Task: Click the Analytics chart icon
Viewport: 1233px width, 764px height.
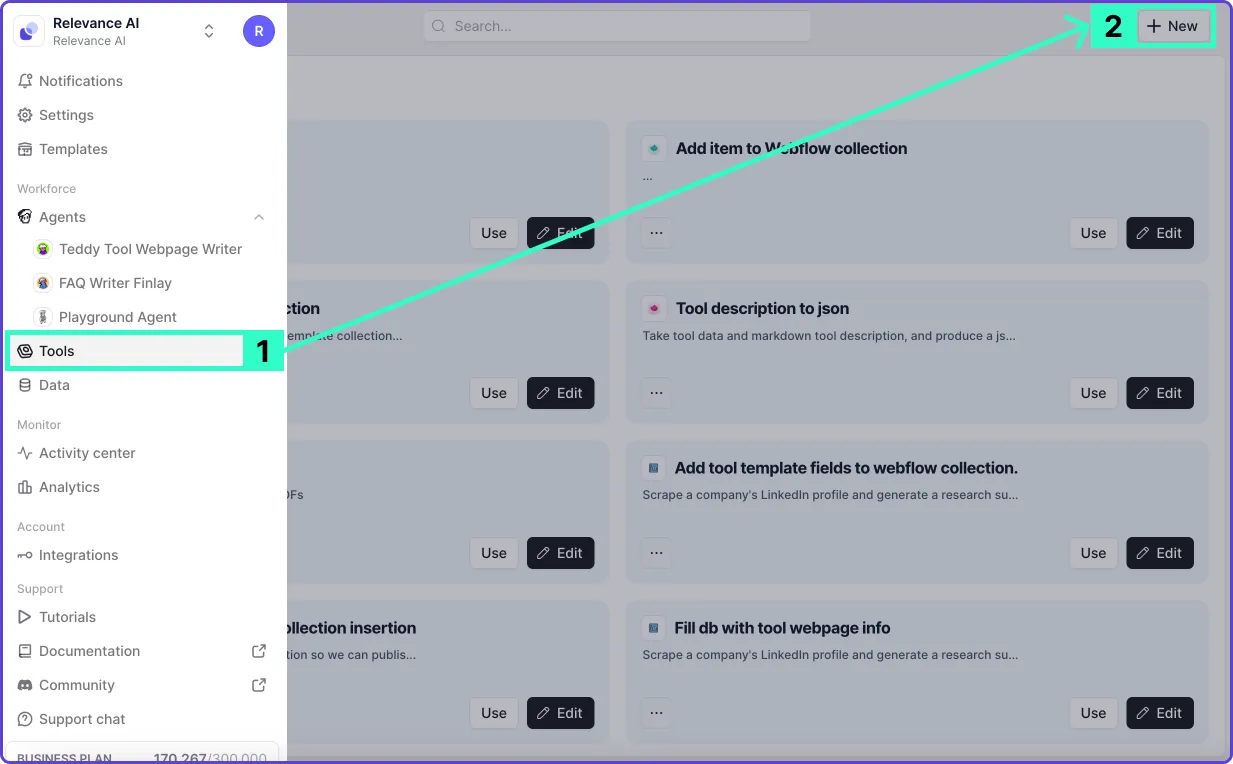Action: [x=26, y=487]
